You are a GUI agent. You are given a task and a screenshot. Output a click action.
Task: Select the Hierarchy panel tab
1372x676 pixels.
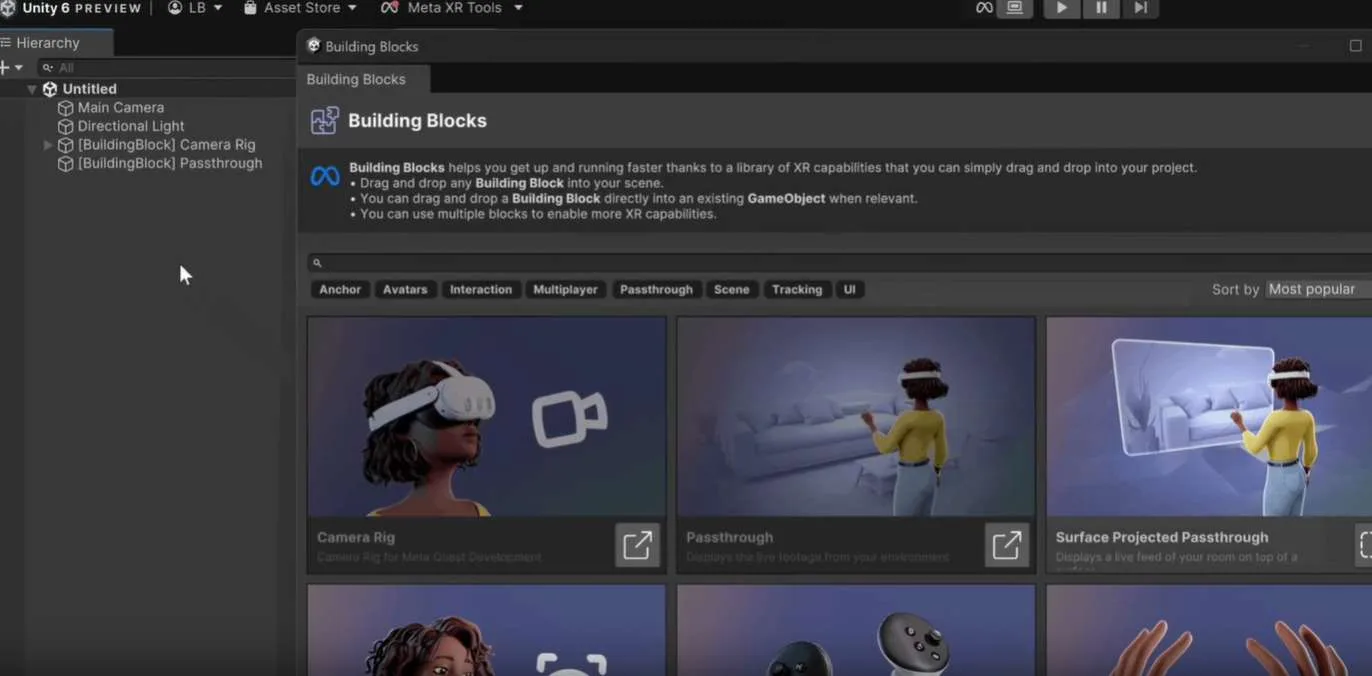click(x=47, y=43)
